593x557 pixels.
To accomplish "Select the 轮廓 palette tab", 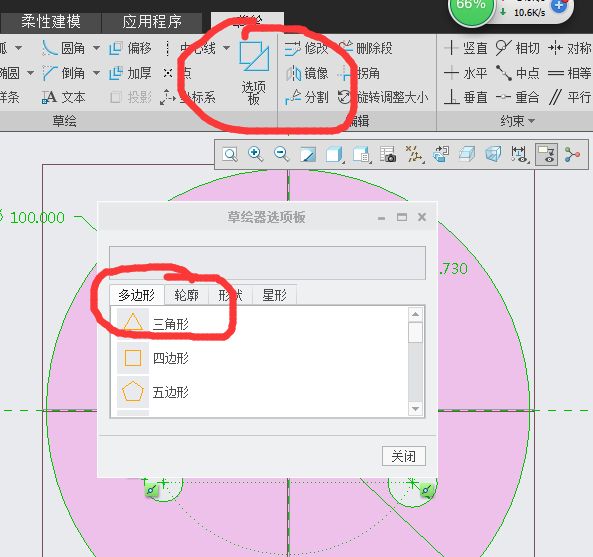I will (x=186, y=295).
